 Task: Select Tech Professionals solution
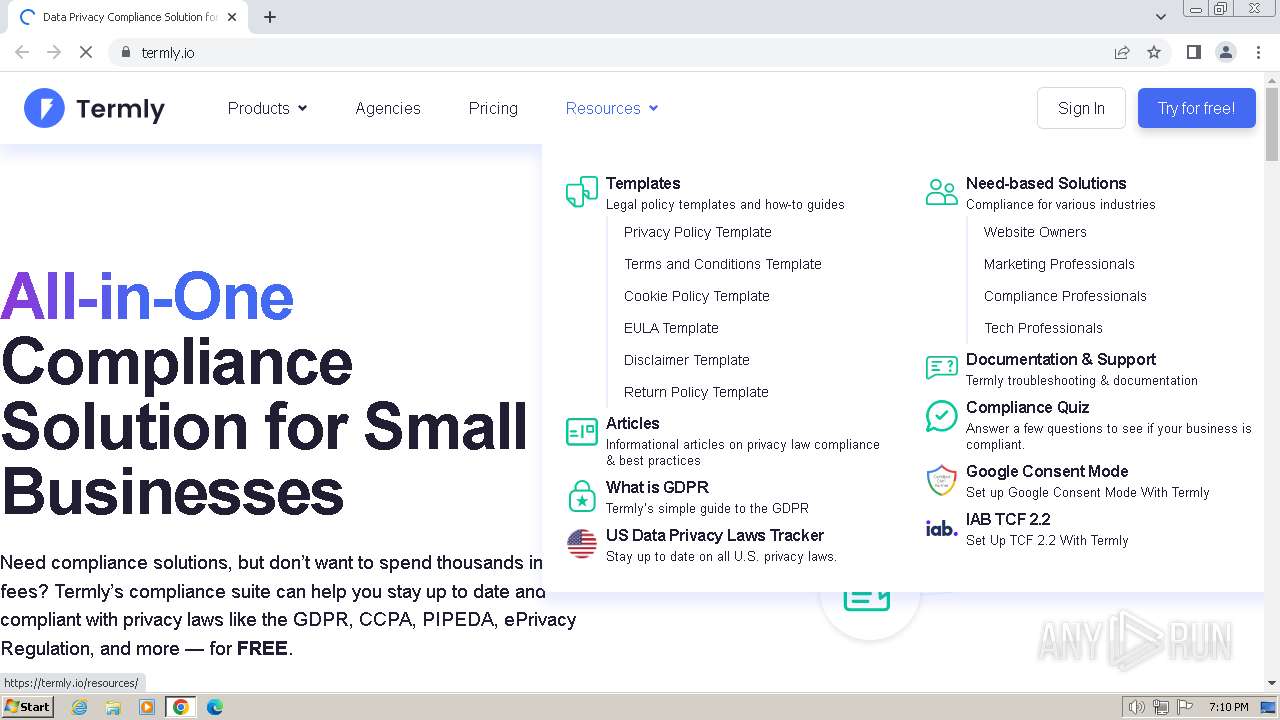[1043, 328]
